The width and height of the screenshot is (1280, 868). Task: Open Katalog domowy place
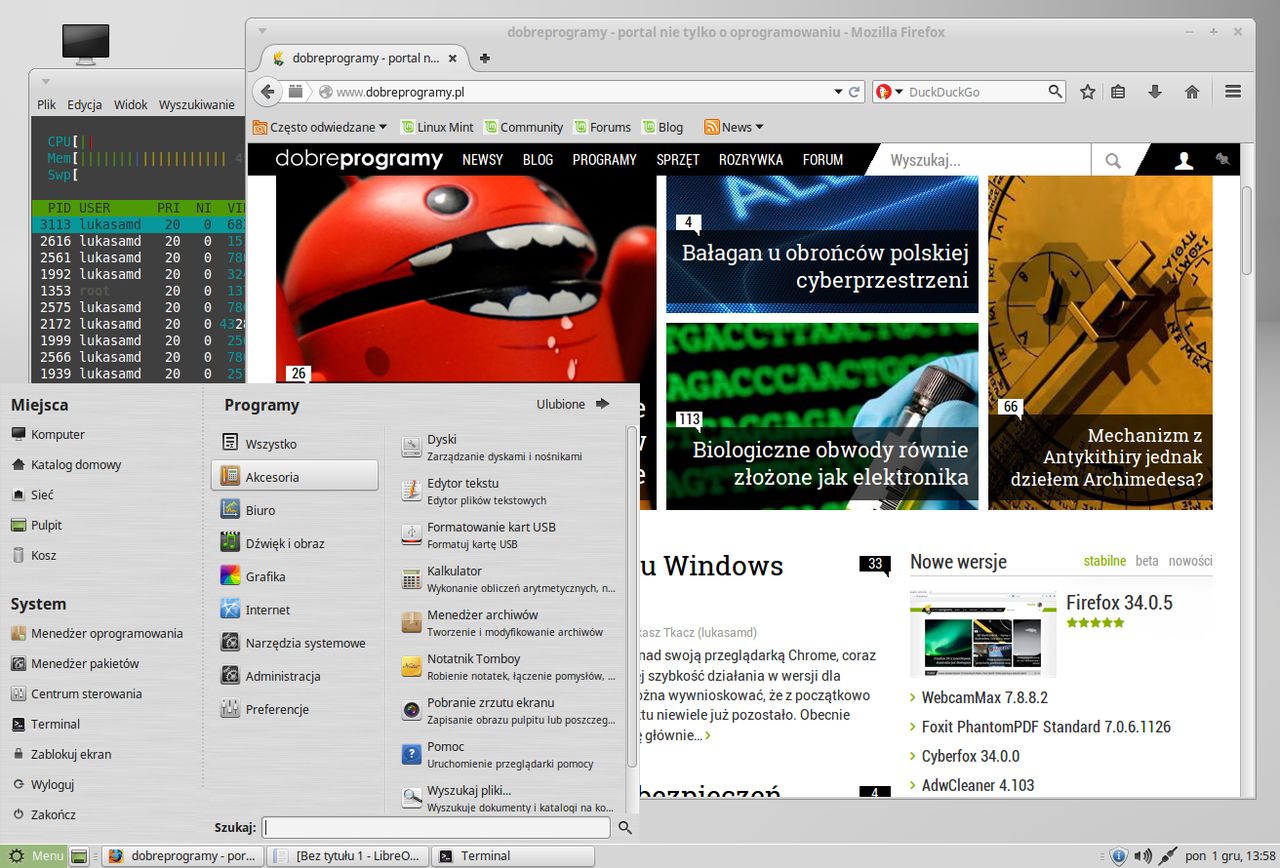pyautogui.click(x=66, y=464)
